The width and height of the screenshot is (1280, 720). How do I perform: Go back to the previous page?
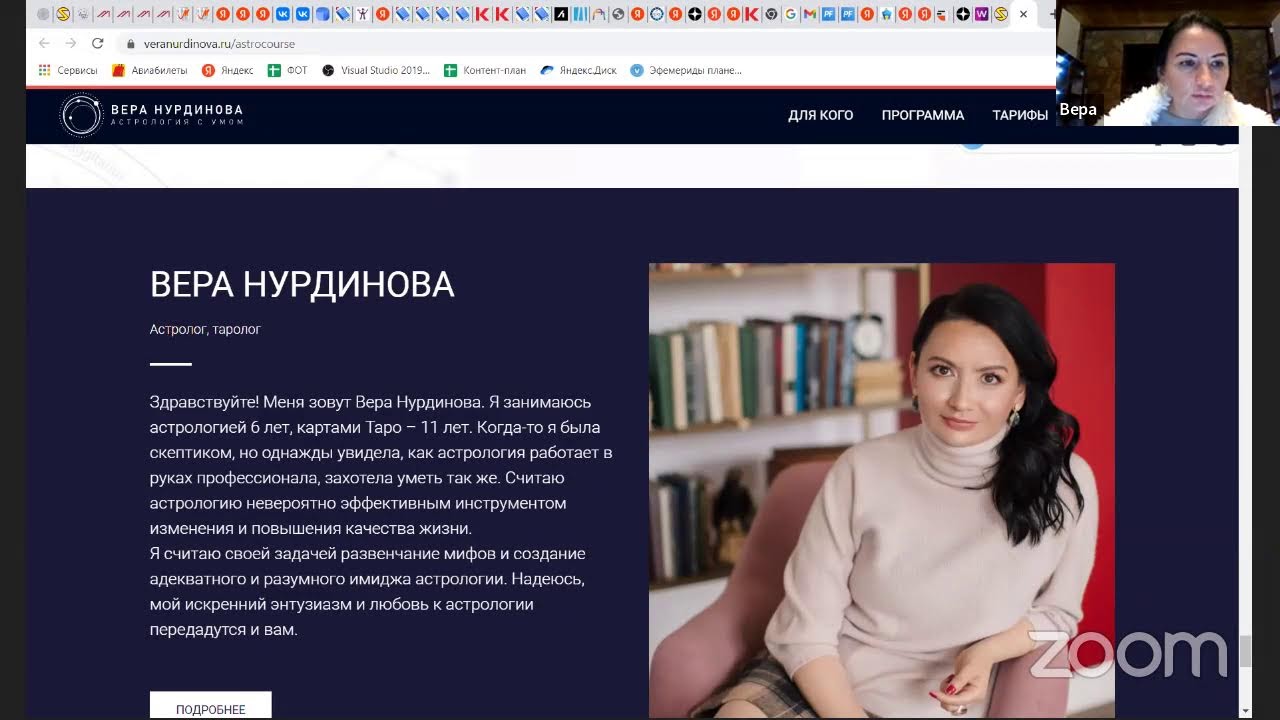[x=44, y=43]
